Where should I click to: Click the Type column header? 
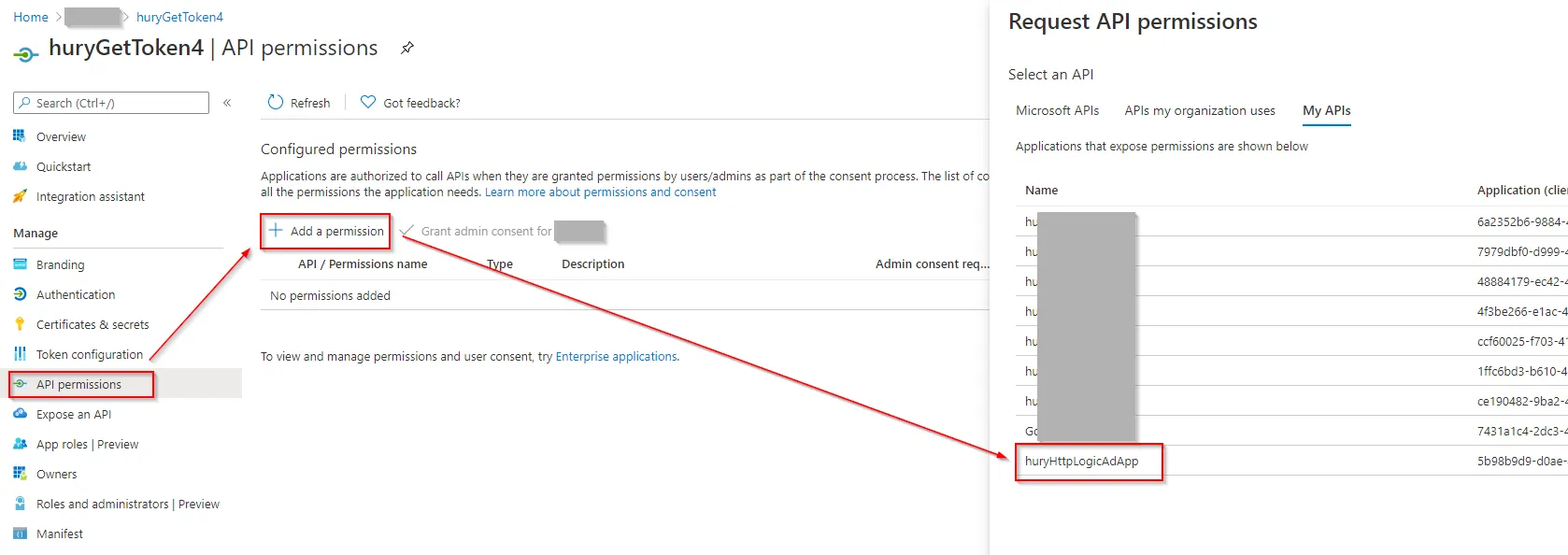pyautogui.click(x=500, y=263)
